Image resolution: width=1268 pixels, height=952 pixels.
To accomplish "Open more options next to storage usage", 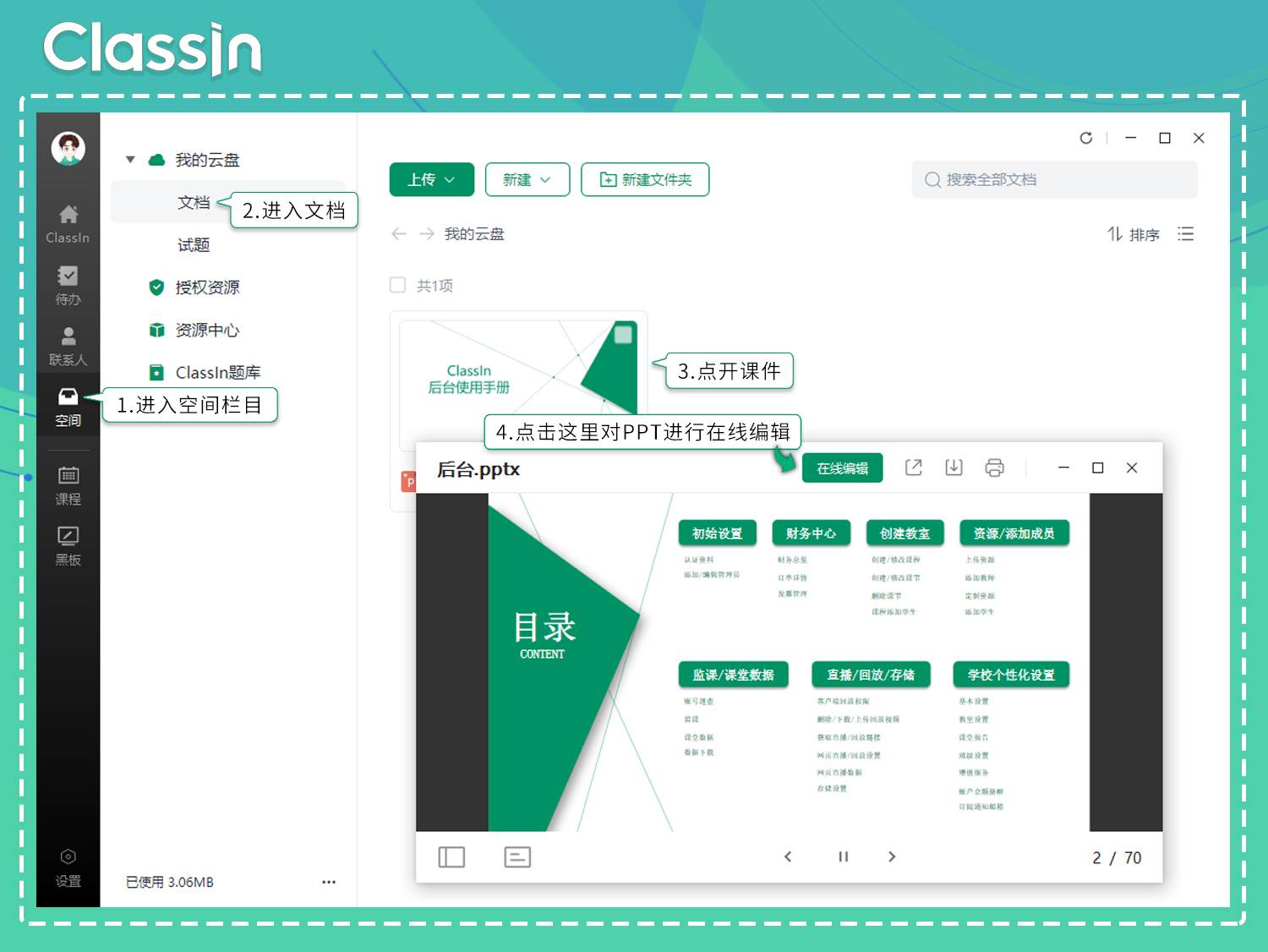I will pyautogui.click(x=329, y=882).
